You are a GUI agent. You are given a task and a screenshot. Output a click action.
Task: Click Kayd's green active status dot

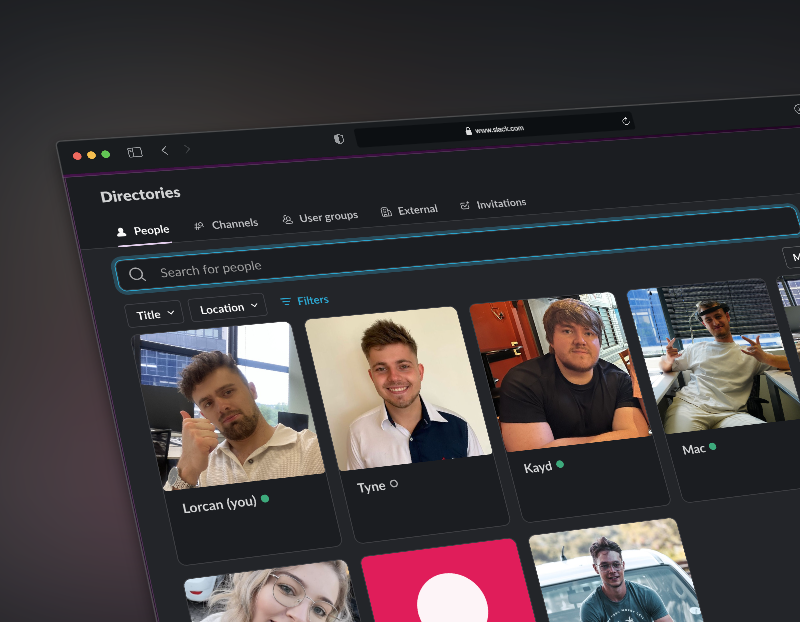(x=560, y=464)
